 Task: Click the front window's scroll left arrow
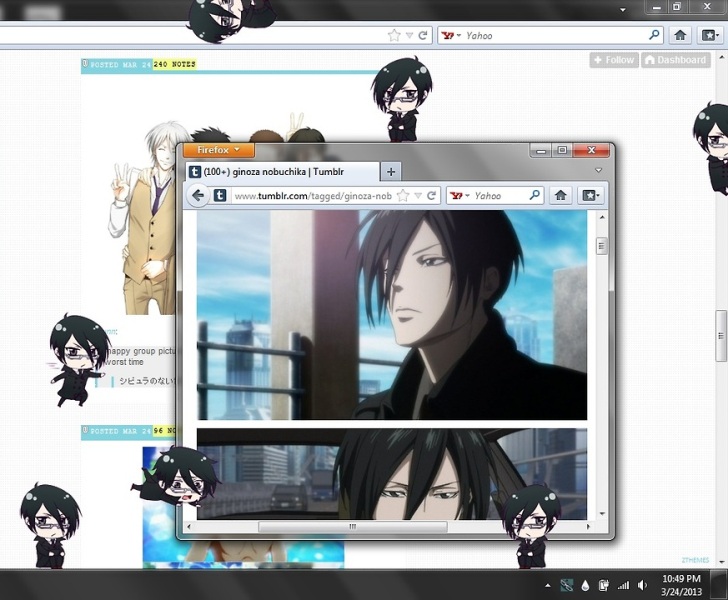188,527
